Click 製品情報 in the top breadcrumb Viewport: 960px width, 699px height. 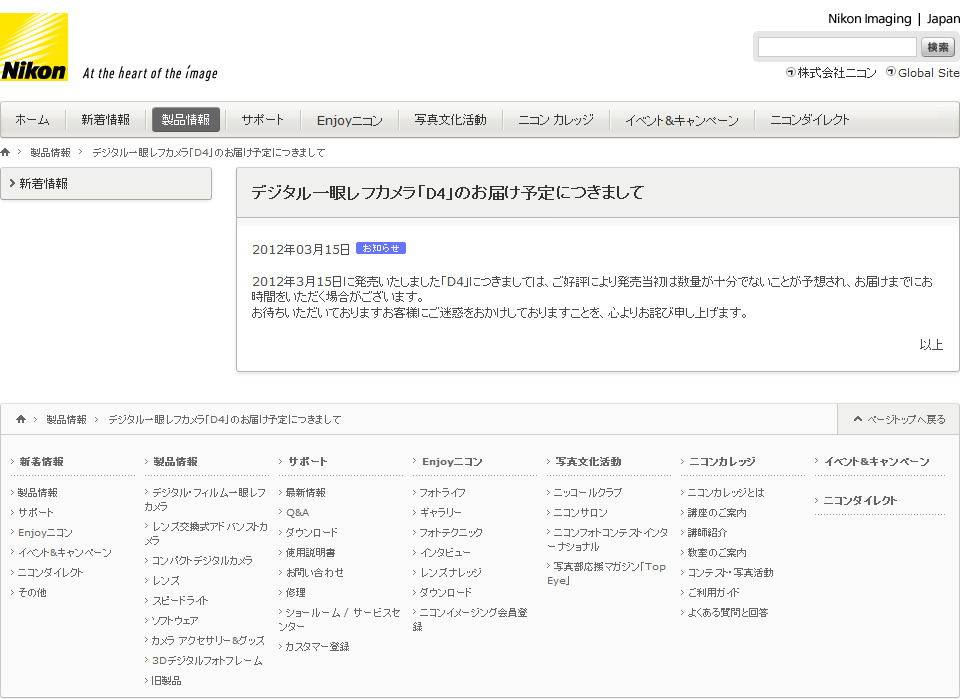(51, 152)
